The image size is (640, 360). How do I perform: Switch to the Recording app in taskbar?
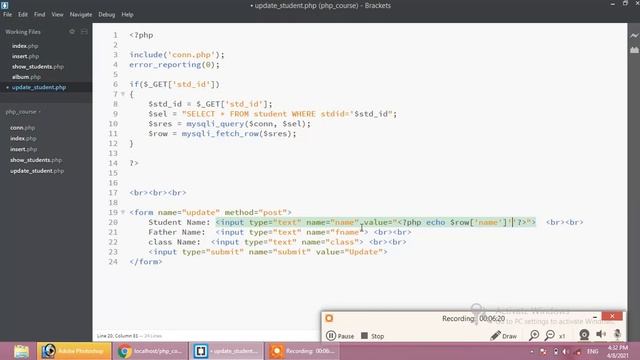tap(303, 351)
